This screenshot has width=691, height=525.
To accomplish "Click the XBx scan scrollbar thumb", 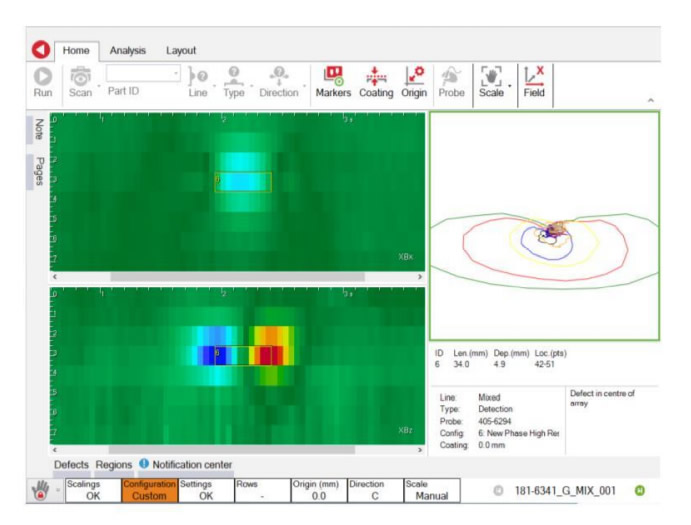I will click(237, 277).
